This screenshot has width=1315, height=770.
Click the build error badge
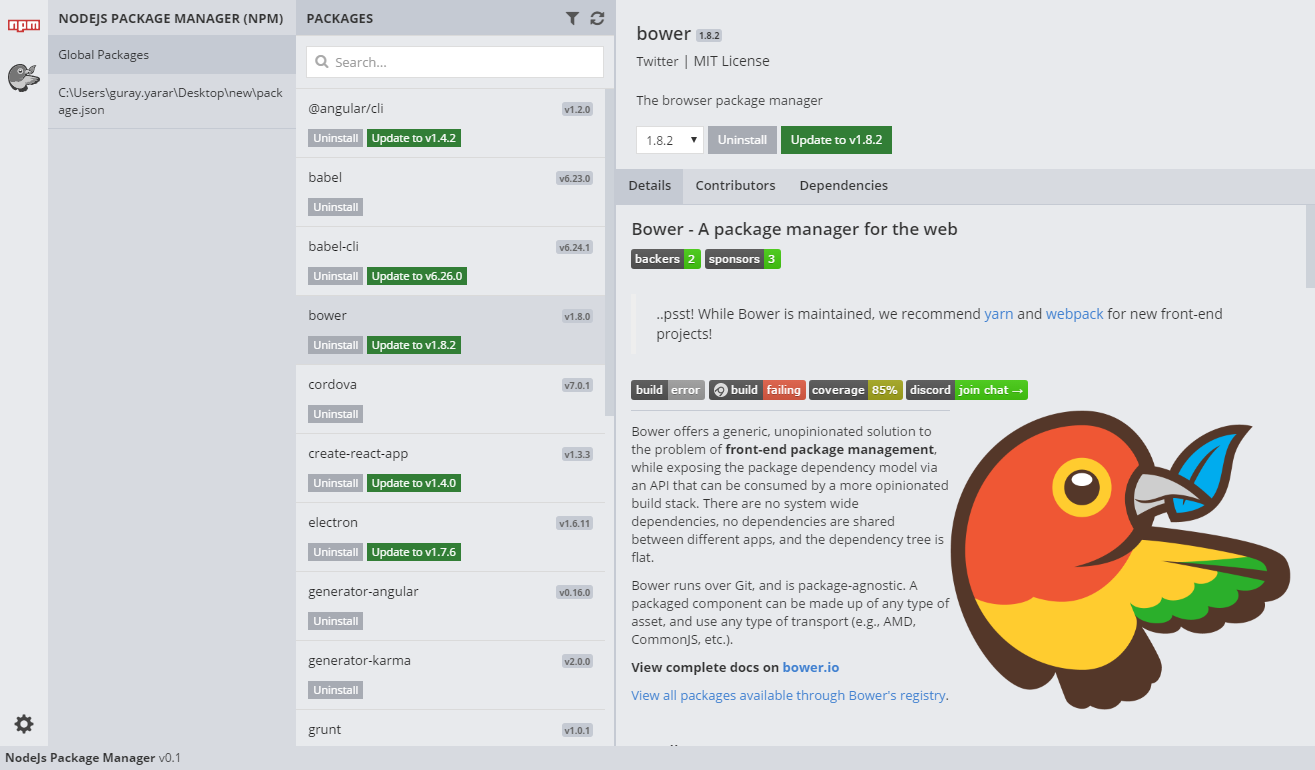point(668,390)
